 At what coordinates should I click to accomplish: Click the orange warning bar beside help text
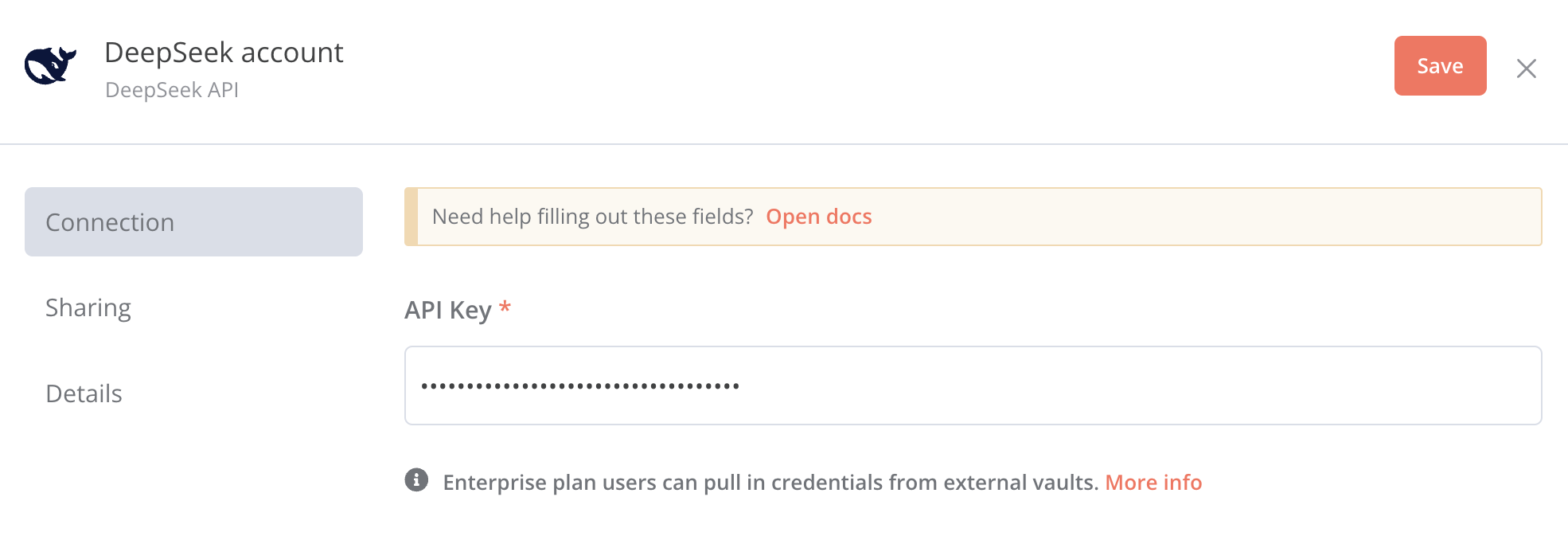411,216
